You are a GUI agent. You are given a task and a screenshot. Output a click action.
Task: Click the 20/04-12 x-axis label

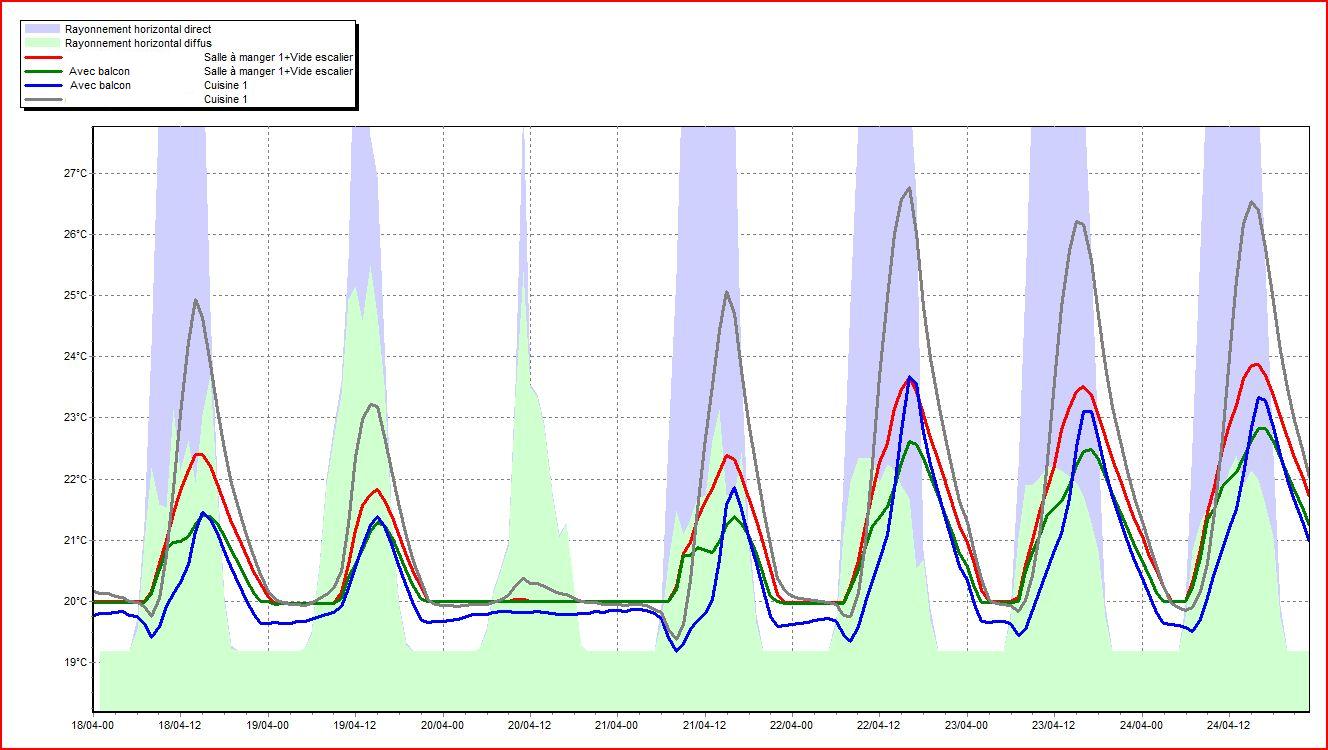pyautogui.click(x=530, y=725)
